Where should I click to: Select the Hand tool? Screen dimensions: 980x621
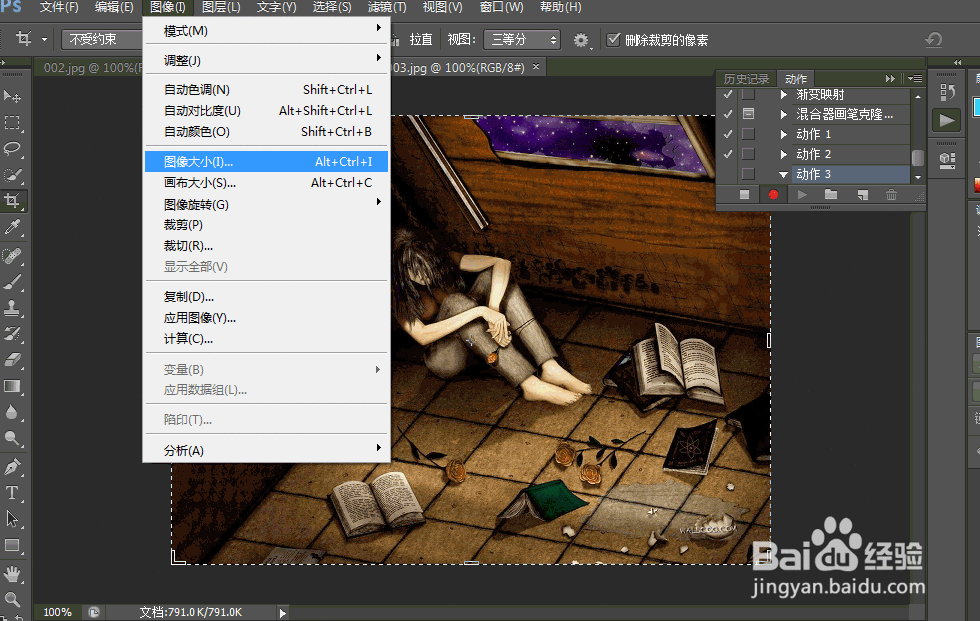click(12, 574)
